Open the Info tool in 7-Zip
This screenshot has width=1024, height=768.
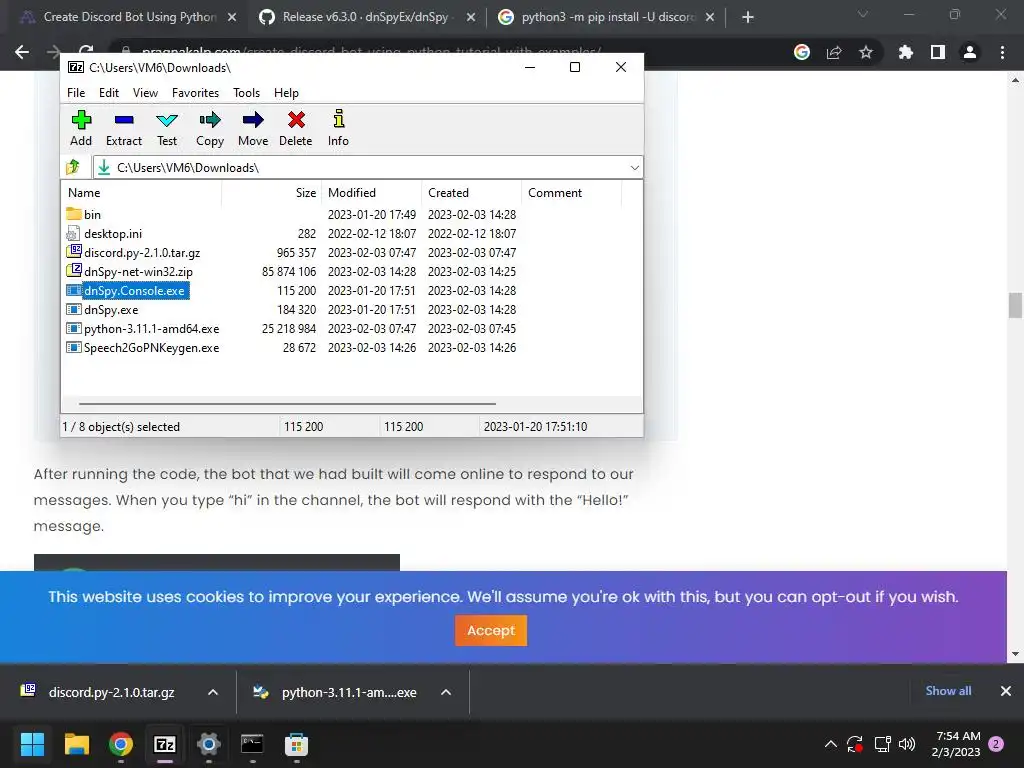338,119
